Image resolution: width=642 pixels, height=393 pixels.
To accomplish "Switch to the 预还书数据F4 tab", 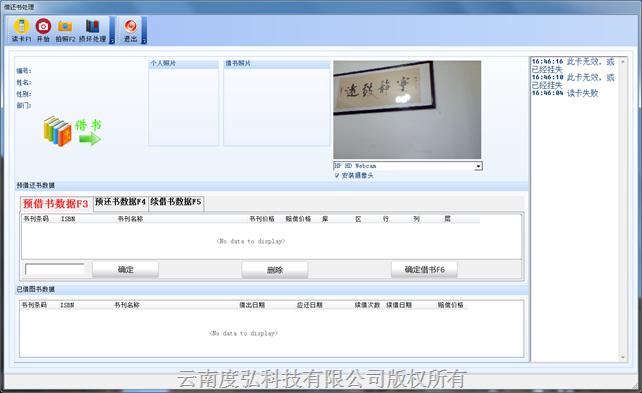I will tap(120, 202).
